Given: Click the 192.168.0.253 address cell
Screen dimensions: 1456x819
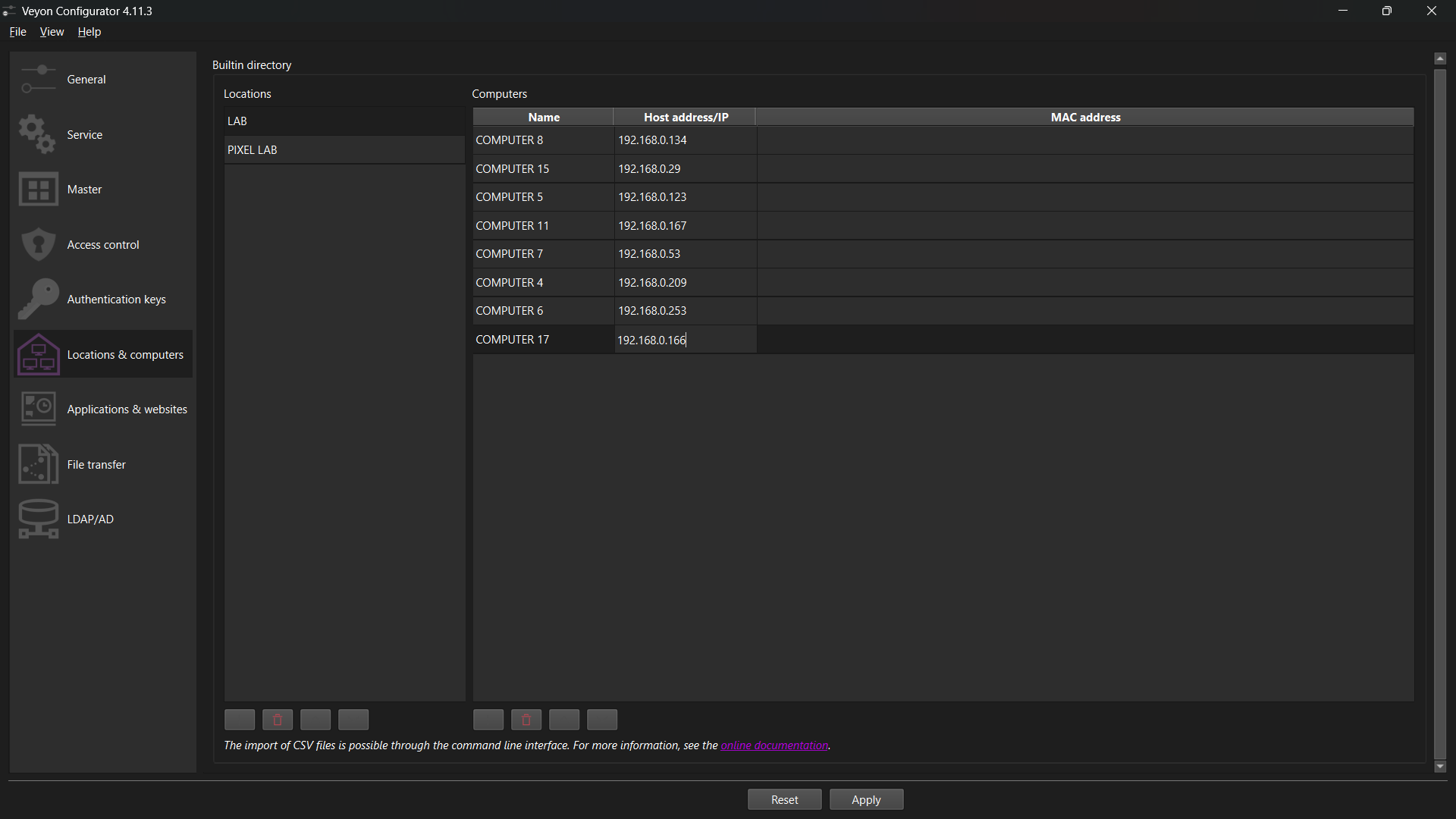Looking at the screenshot, I should [686, 311].
